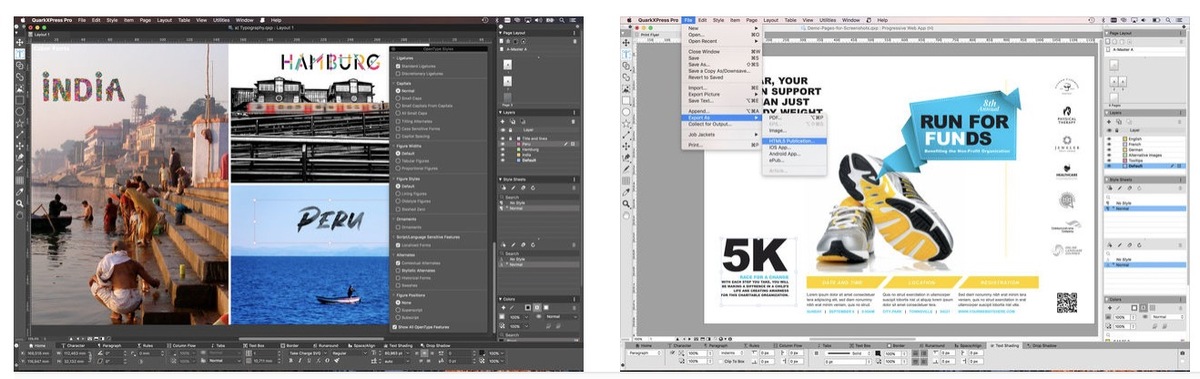Select Tabular Figures radio option
Screen dimensions: 1200x379
click(398, 160)
